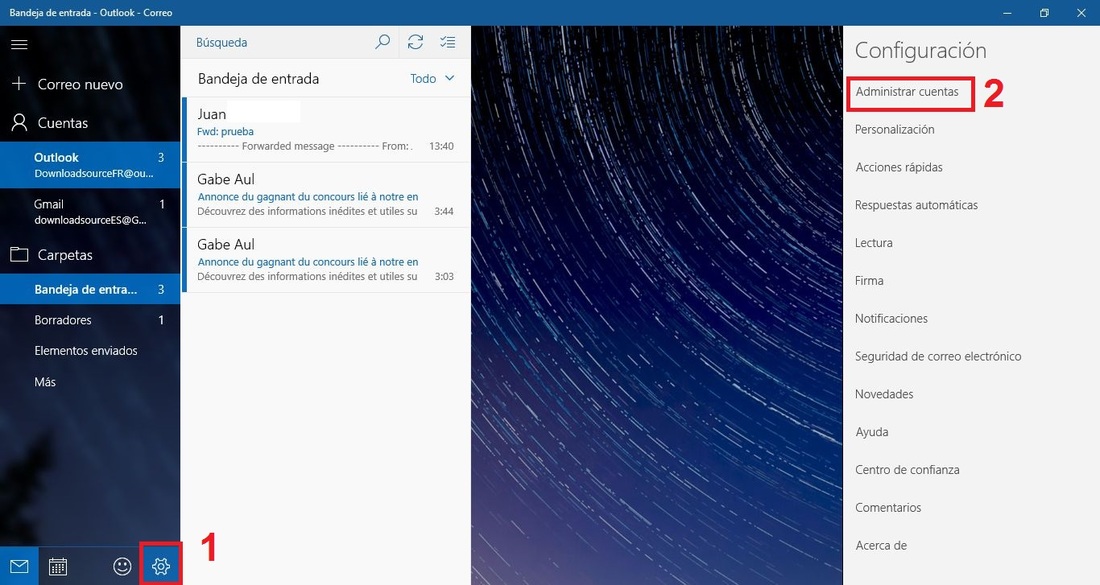Click the plus icon for new mail
Screen dimensions: 1100x585
coord(19,83)
